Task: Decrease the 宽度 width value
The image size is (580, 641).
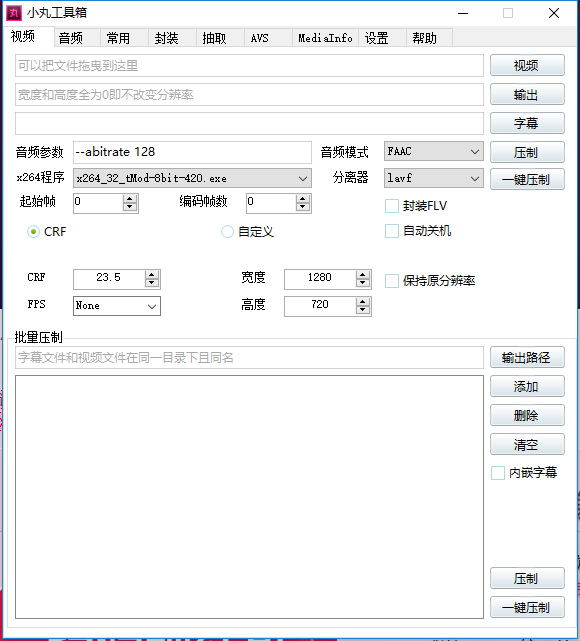Action: (x=363, y=284)
